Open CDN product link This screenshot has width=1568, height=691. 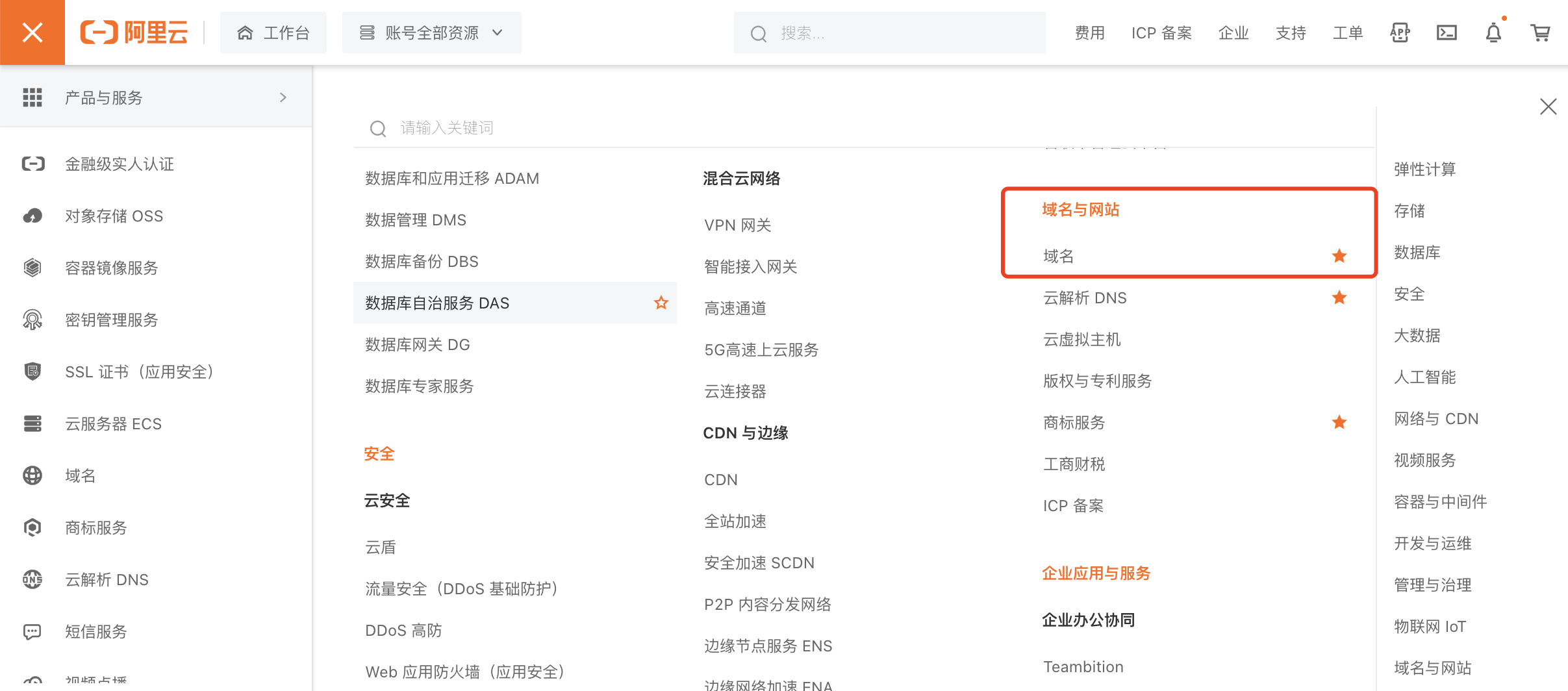click(721, 479)
